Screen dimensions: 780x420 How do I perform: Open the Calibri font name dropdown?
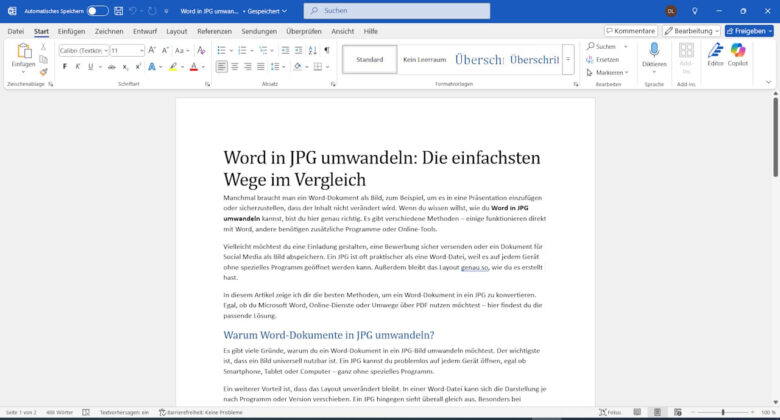[x=106, y=51]
